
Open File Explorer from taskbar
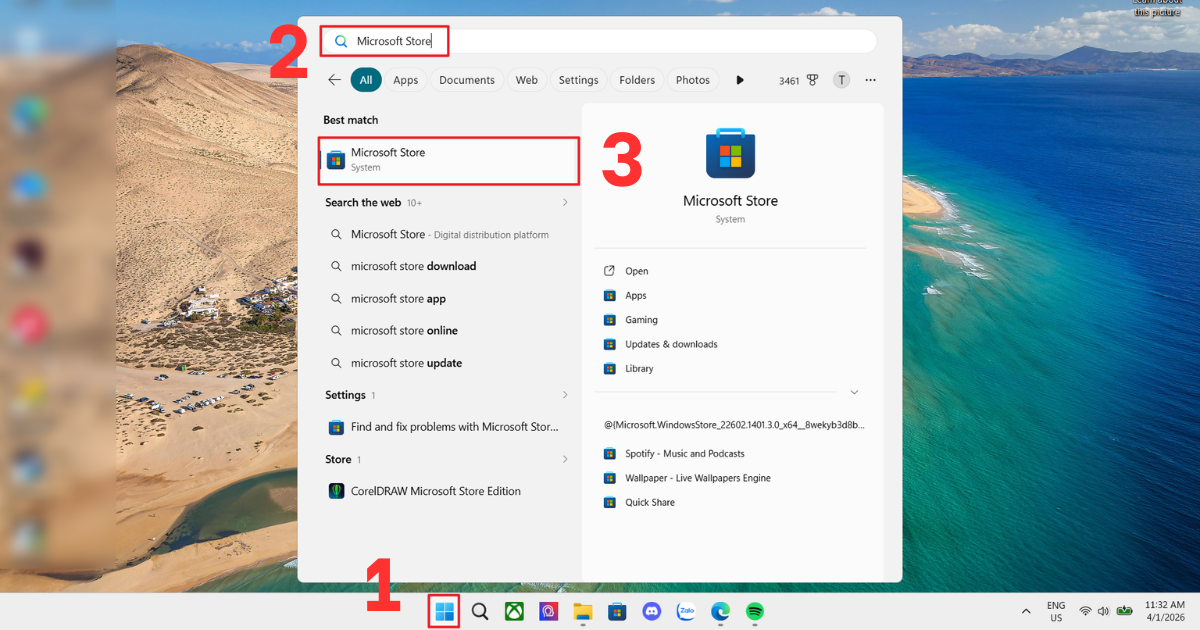(x=583, y=611)
